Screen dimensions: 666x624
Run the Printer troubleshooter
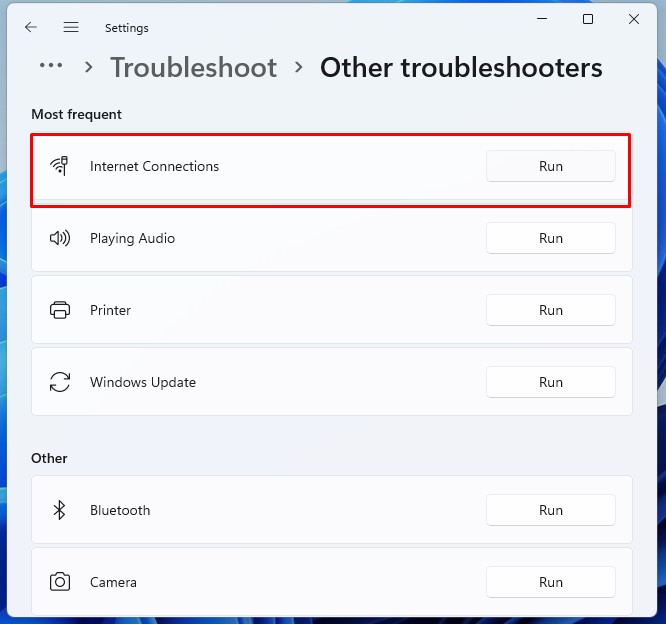point(550,310)
